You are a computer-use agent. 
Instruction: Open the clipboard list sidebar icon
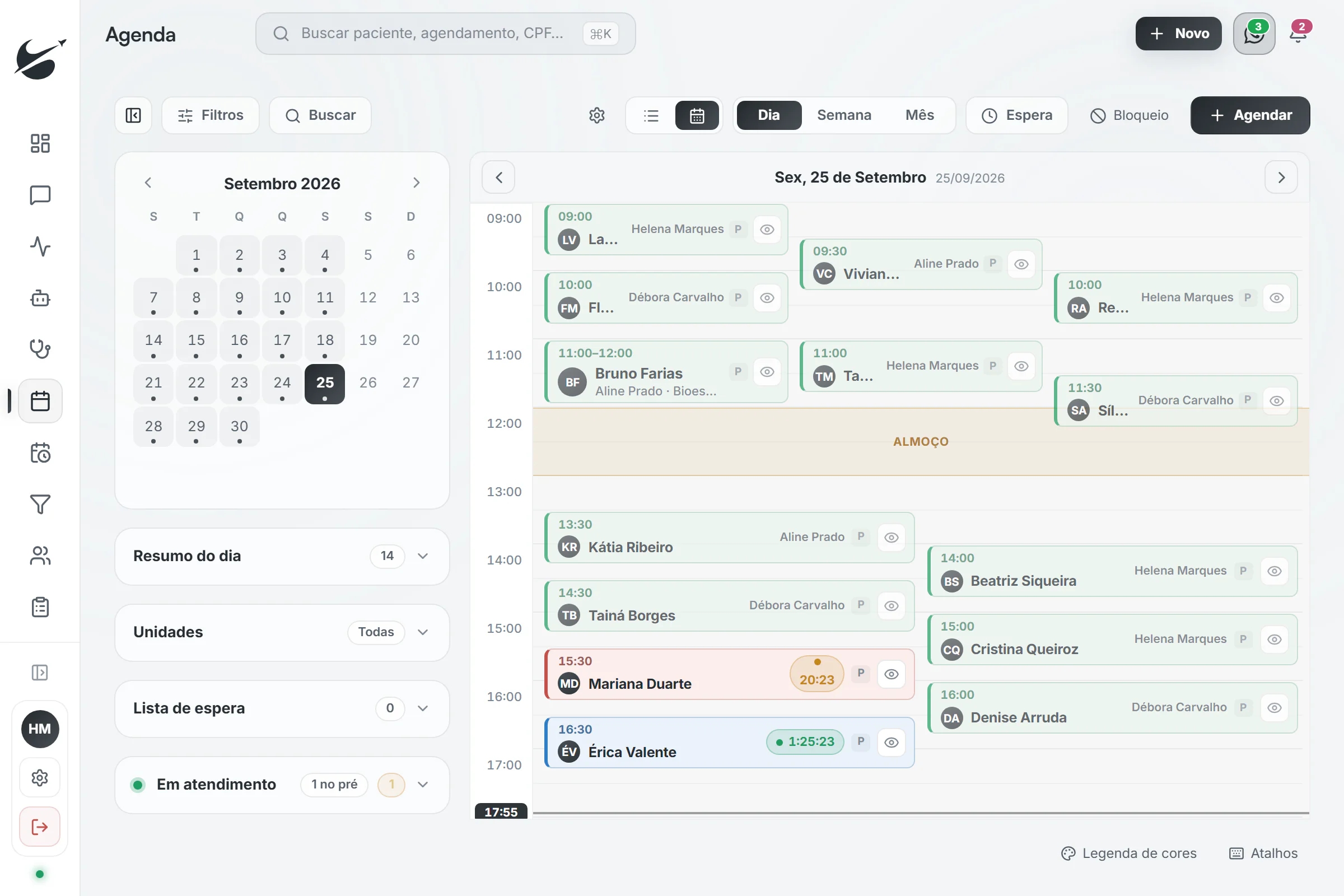click(x=40, y=607)
